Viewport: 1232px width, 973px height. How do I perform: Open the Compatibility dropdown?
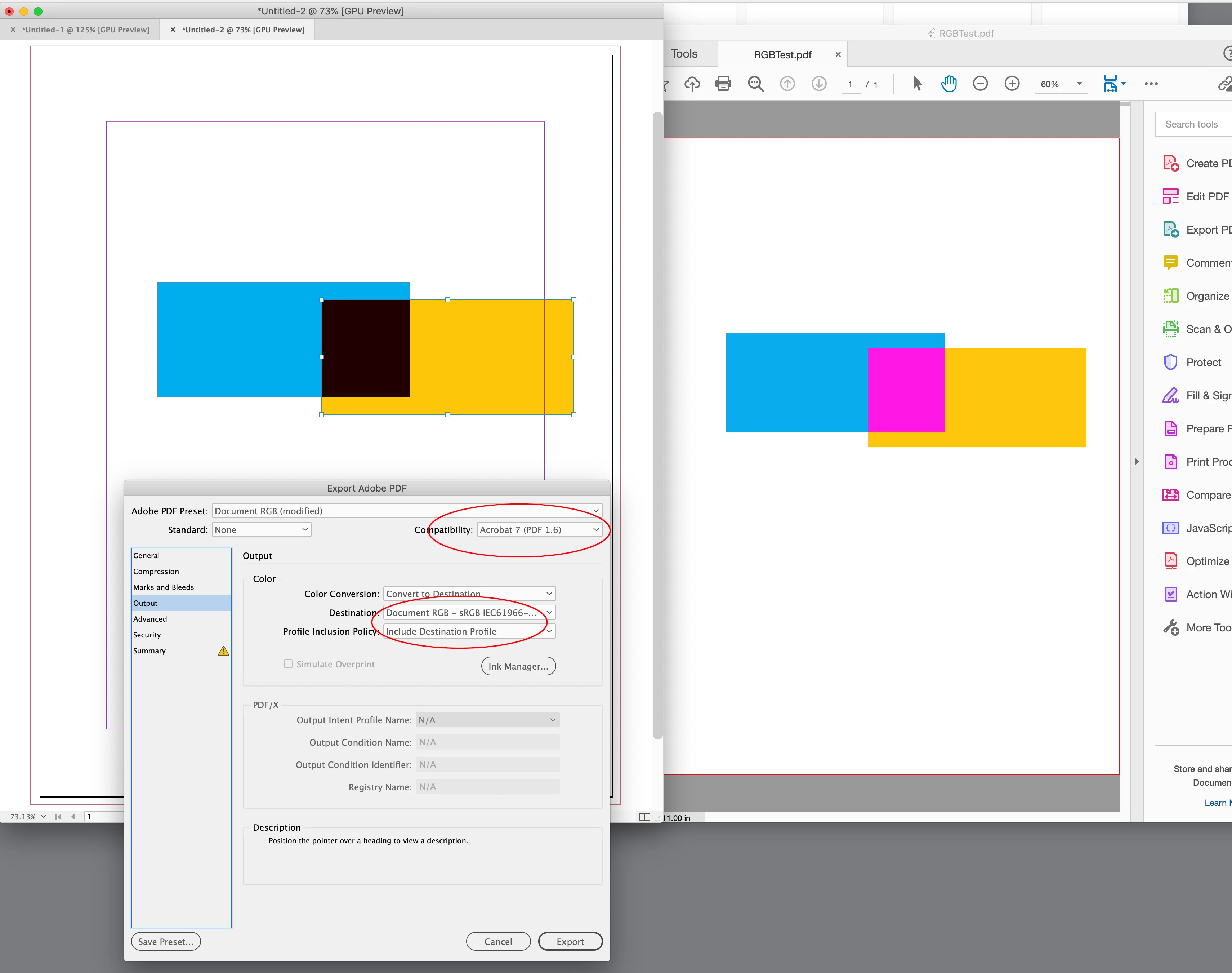pos(539,530)
